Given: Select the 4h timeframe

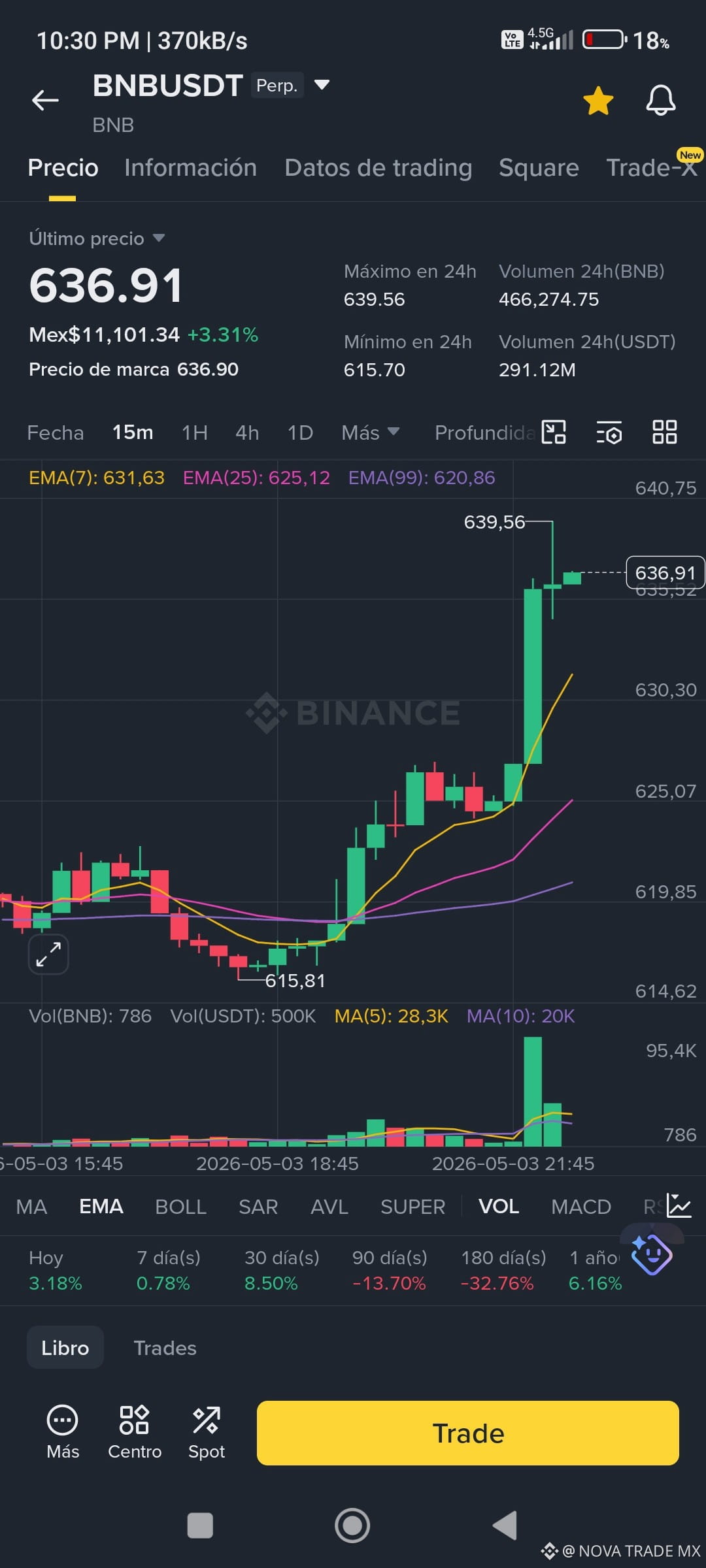Looking at the screenshot, I should pyautogui.click(x=247, y=433).
